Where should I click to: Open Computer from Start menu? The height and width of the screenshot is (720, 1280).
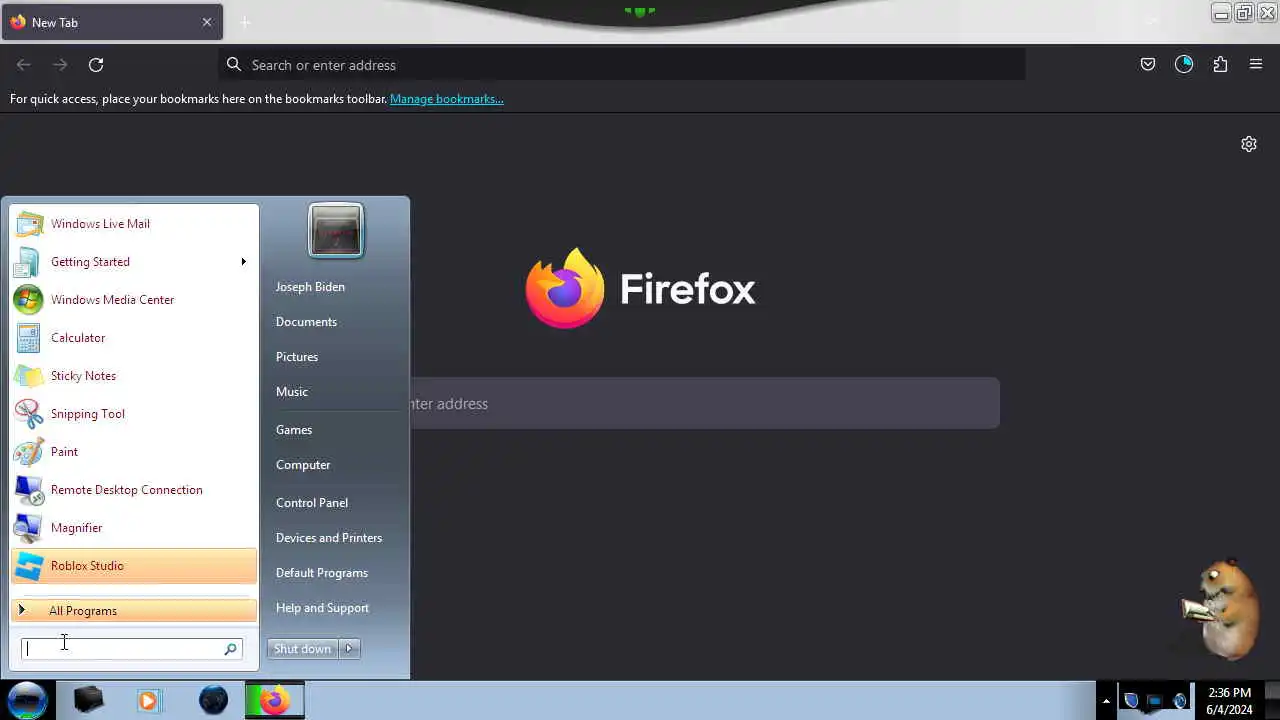coord(303,465)
